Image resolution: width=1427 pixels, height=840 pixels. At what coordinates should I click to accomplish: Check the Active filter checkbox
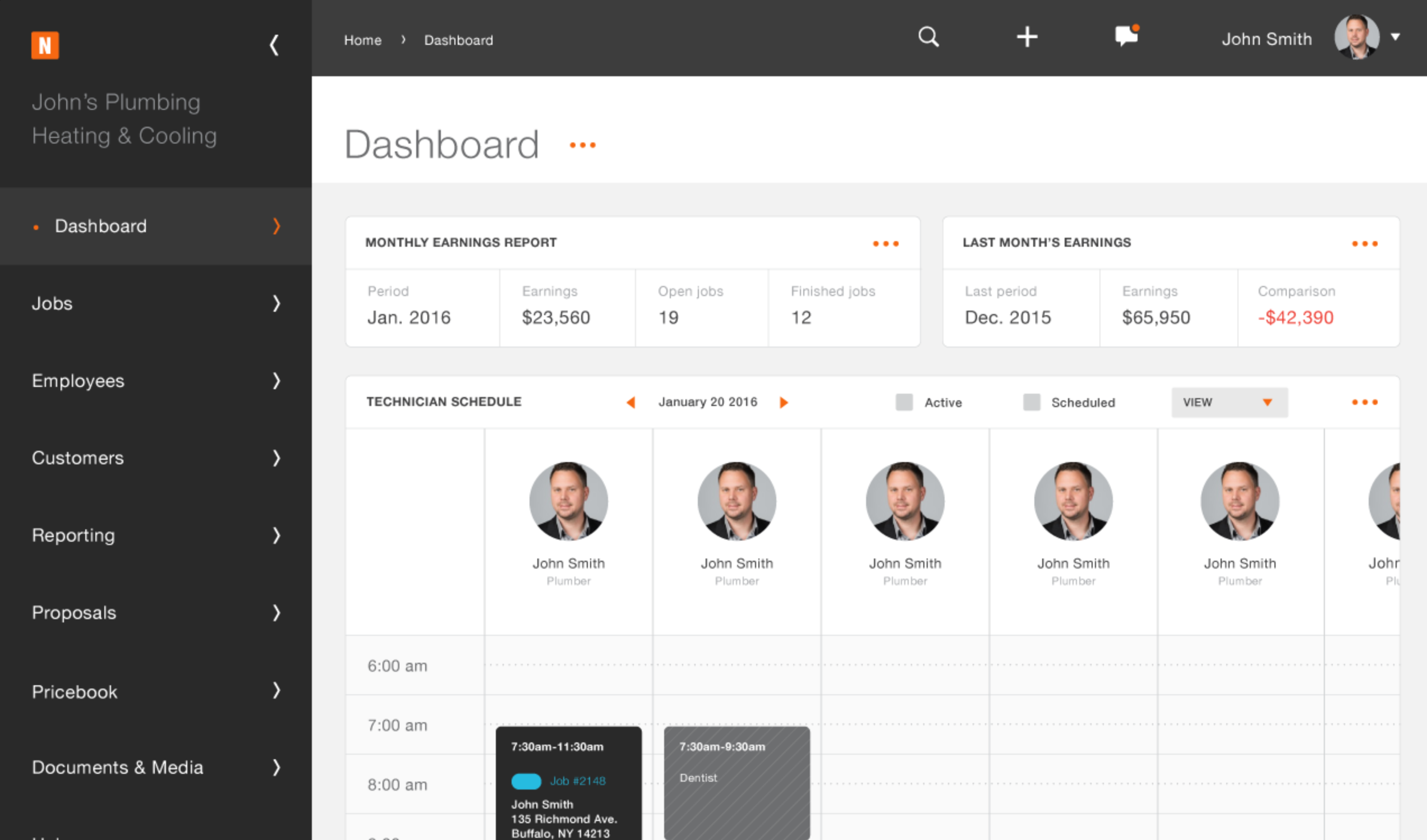pos(904,402)
